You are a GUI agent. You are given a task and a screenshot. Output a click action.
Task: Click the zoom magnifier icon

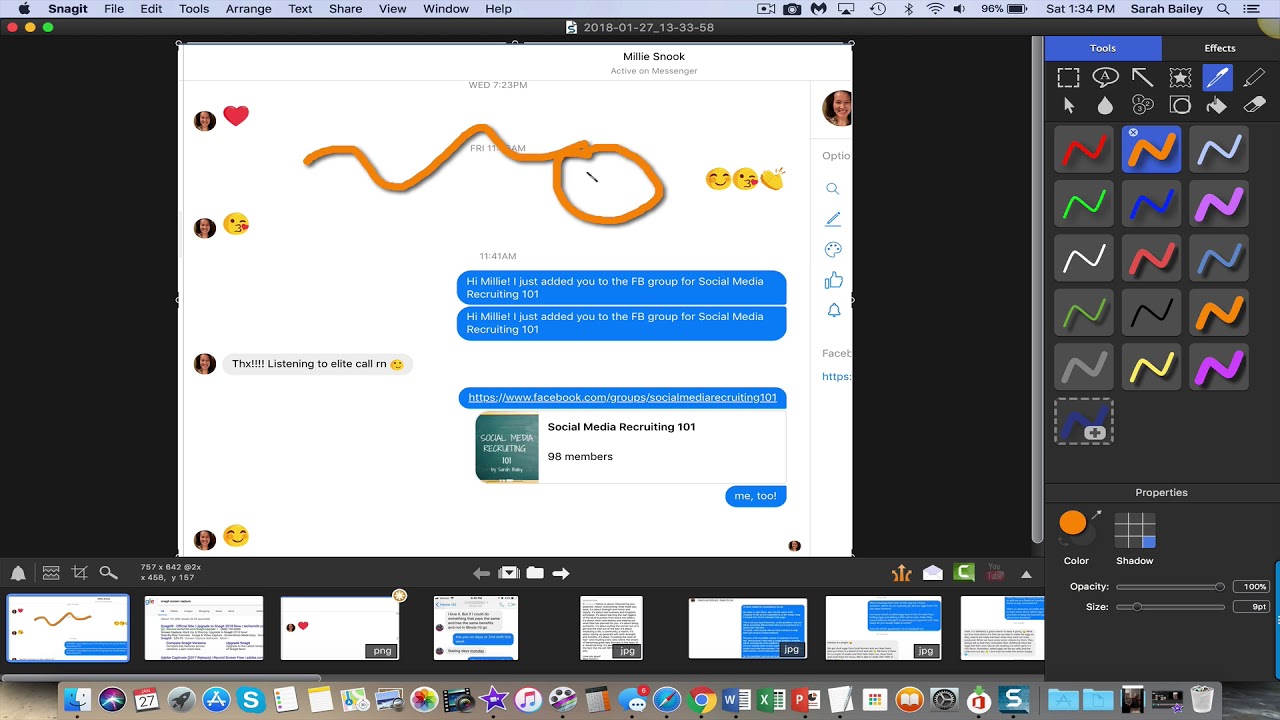coord(108,573)
